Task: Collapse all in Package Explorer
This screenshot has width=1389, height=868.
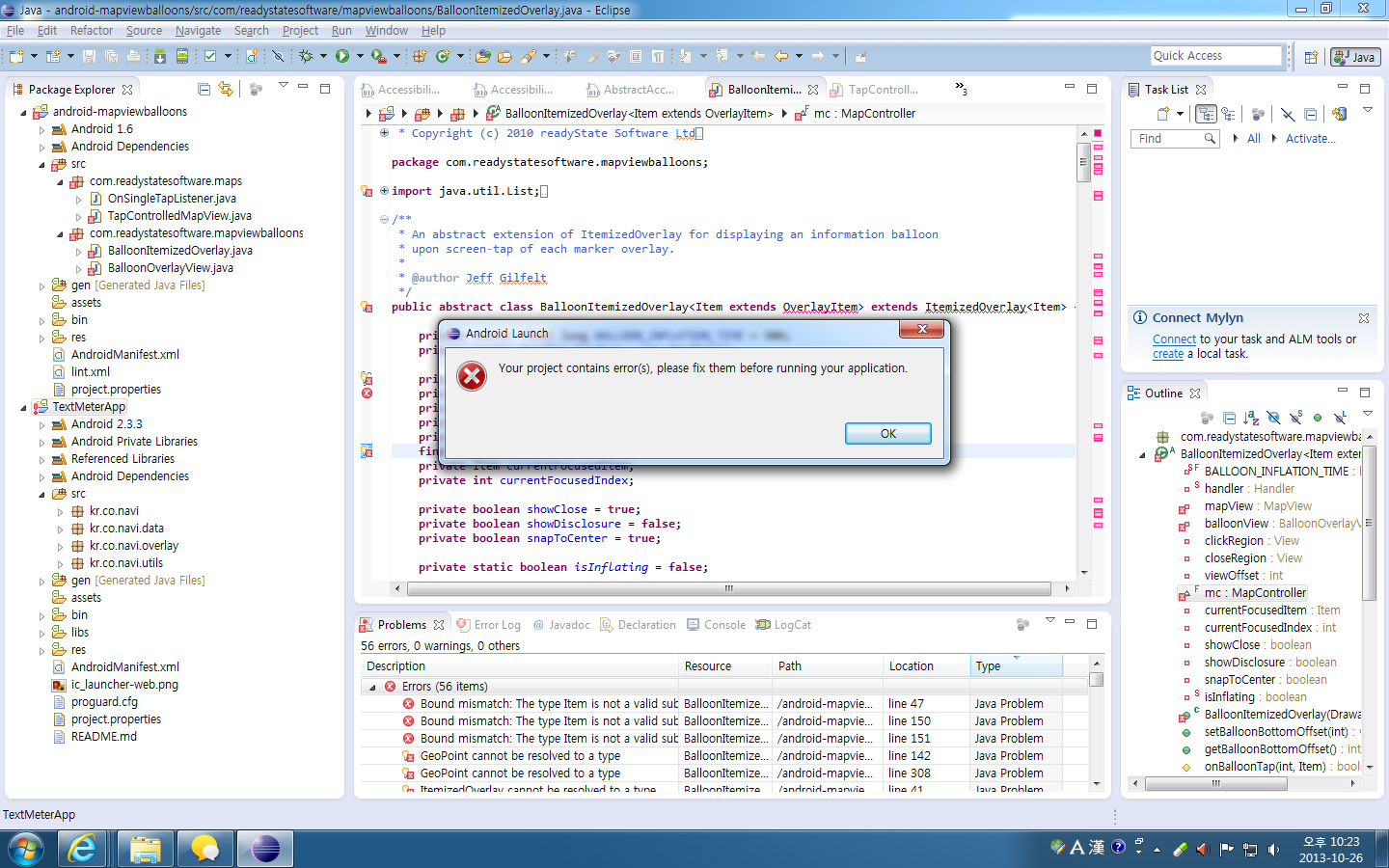Action: [x=204, y=89]
